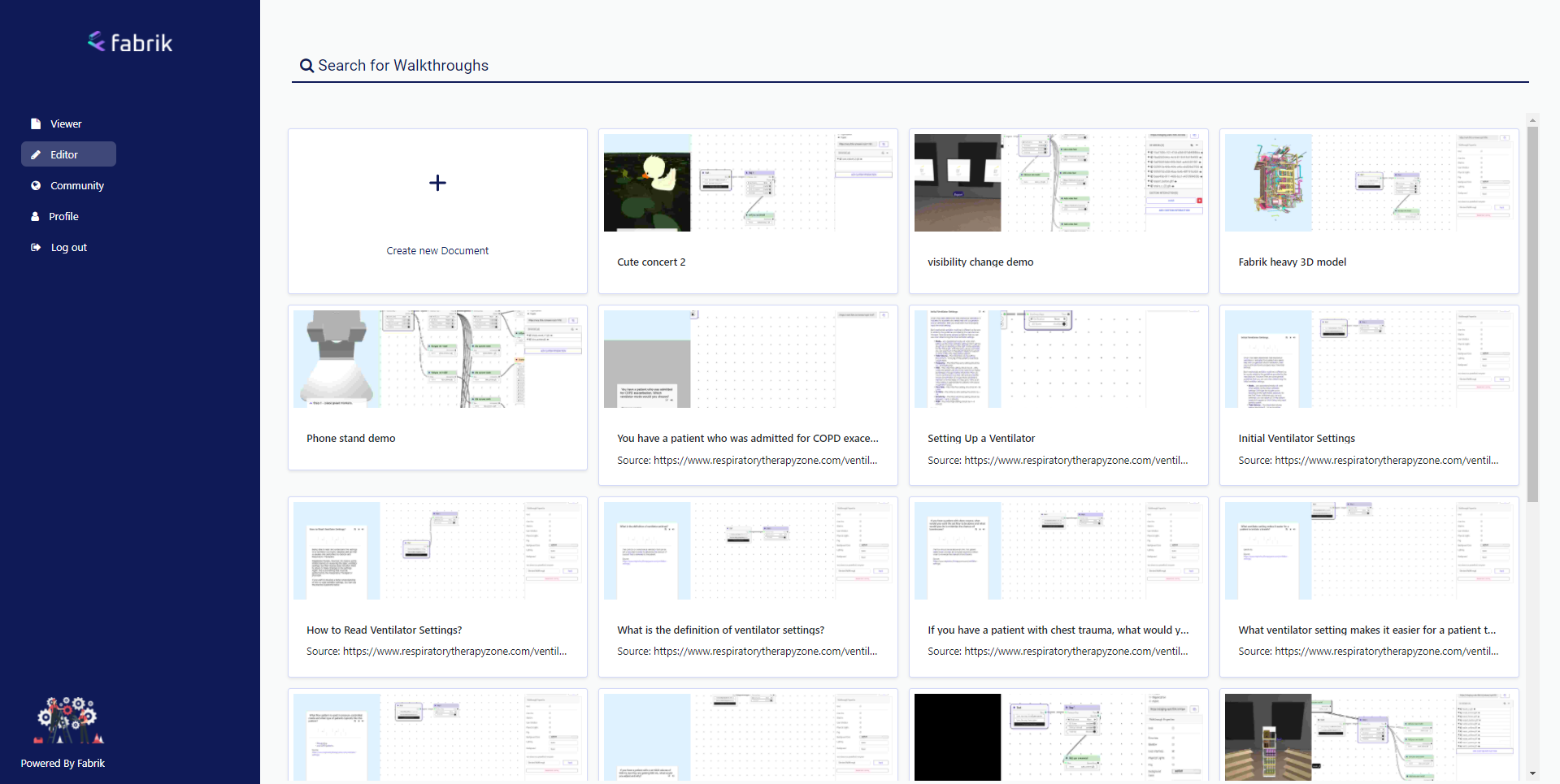Open visibility change demo thumbnail

point(1058,183)
